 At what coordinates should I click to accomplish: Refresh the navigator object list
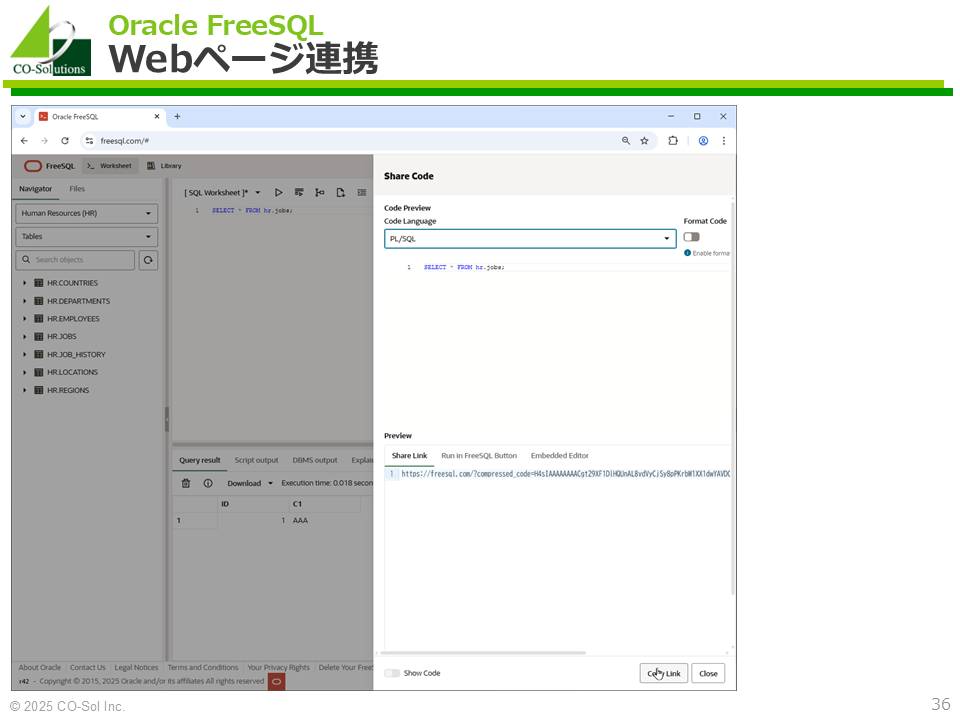point(148,260)
